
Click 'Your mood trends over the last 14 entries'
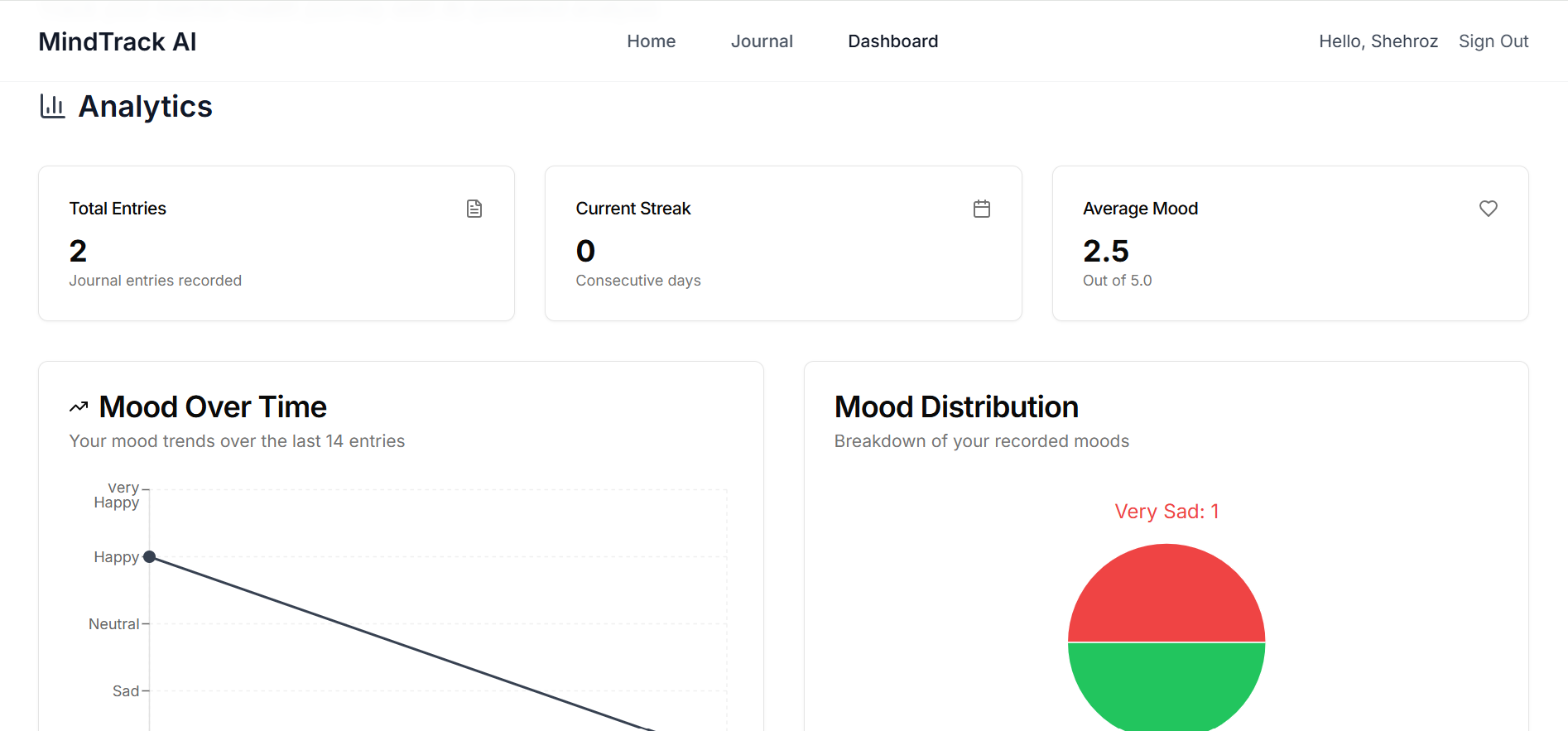point(238,441)
